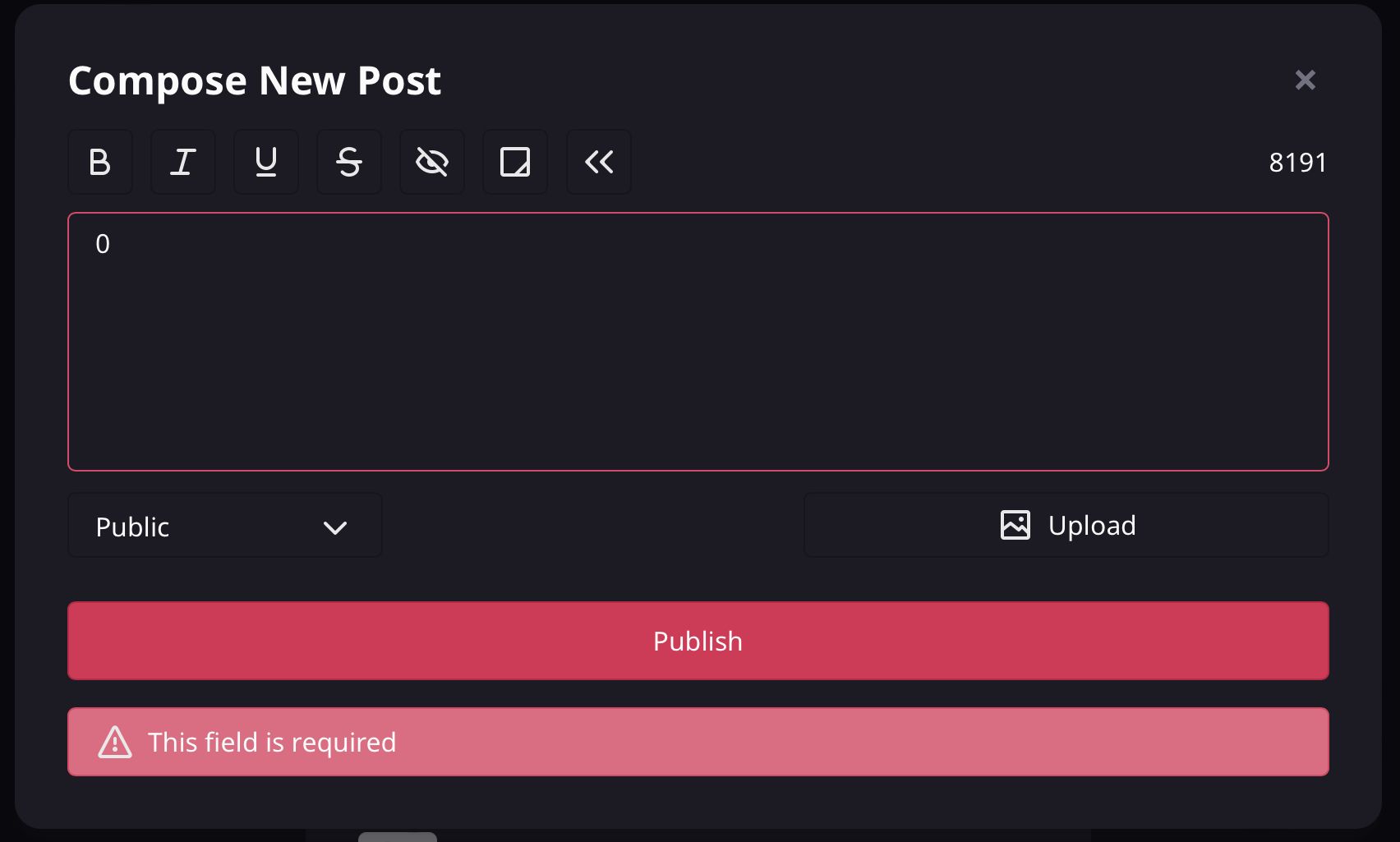
Task: Focus the post content text area
Action: pyautogui.click(x=698, y=342)
